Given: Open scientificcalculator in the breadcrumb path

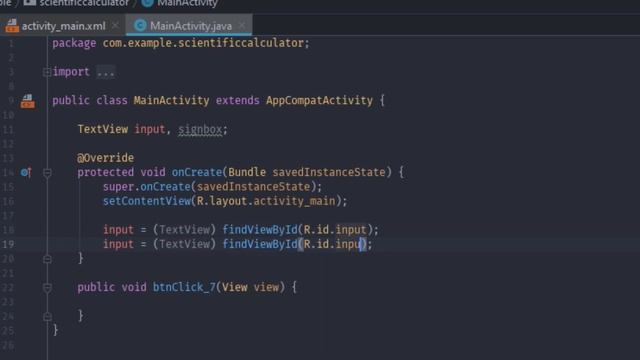Looking at the screenshot, I should pos(84,3).
